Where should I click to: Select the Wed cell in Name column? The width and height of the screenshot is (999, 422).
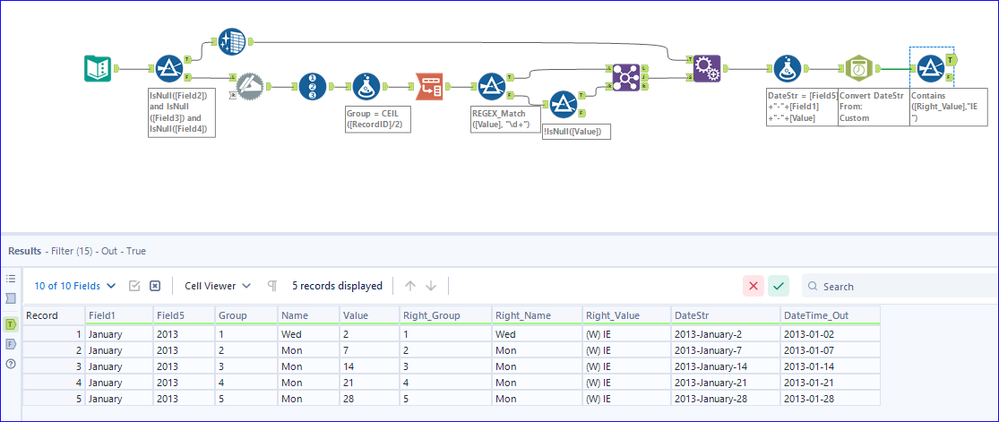(308, 333)
